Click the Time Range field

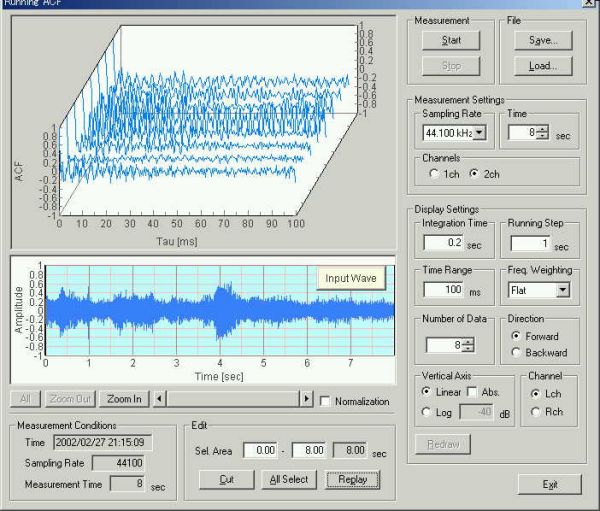(x=443, y=289)
